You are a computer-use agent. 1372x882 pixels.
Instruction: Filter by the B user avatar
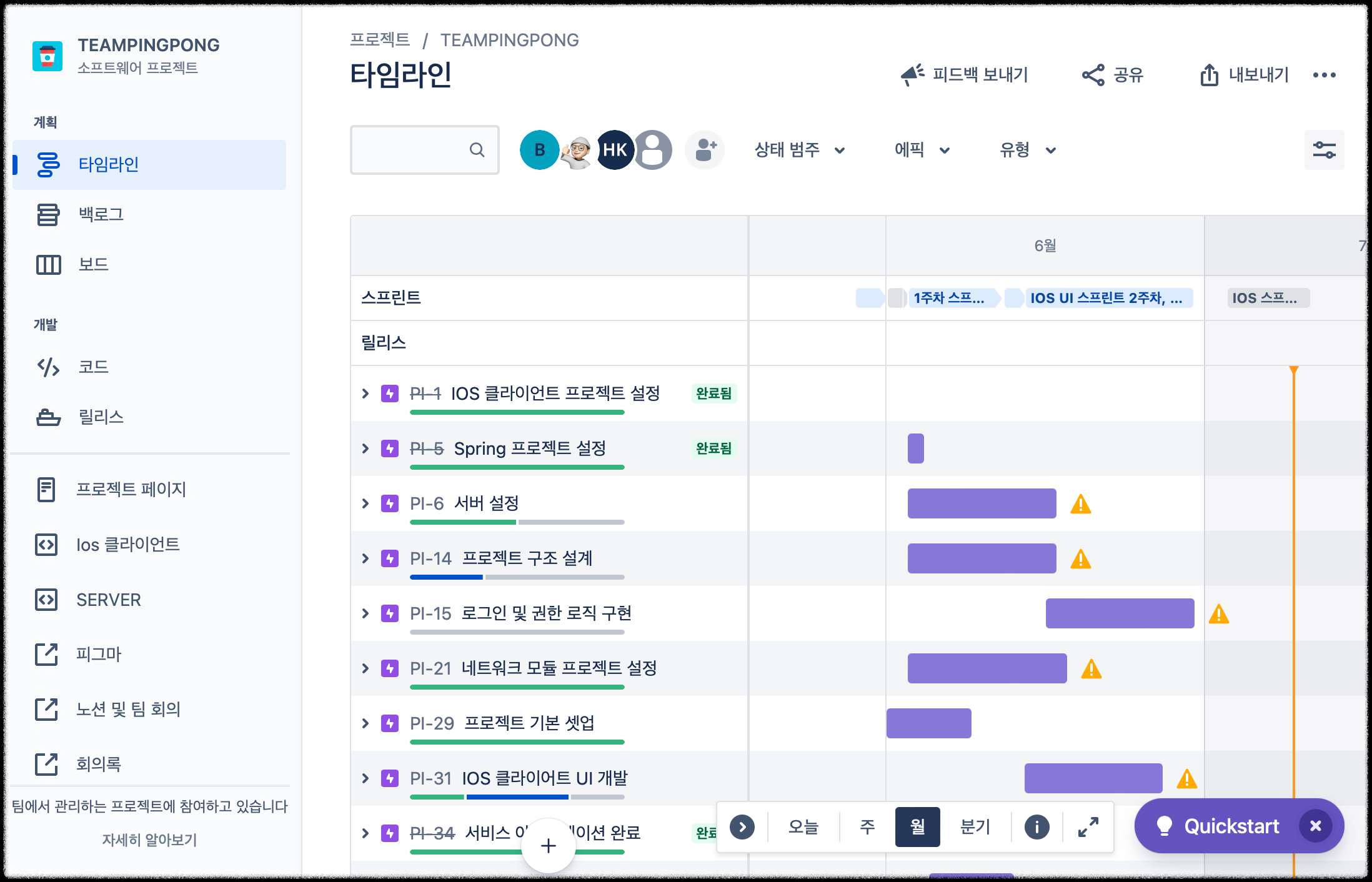pyautogui.click(x=539, y=150)
